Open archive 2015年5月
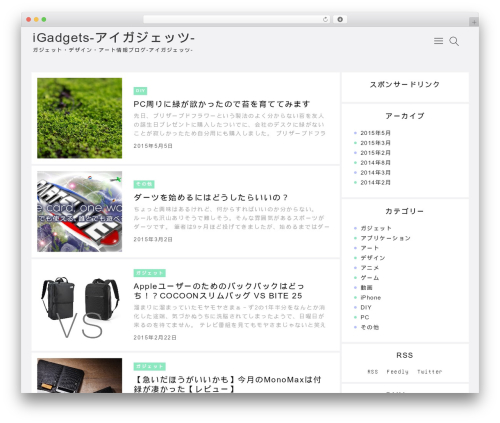The image size is (500, 423). tap(375, 133)
